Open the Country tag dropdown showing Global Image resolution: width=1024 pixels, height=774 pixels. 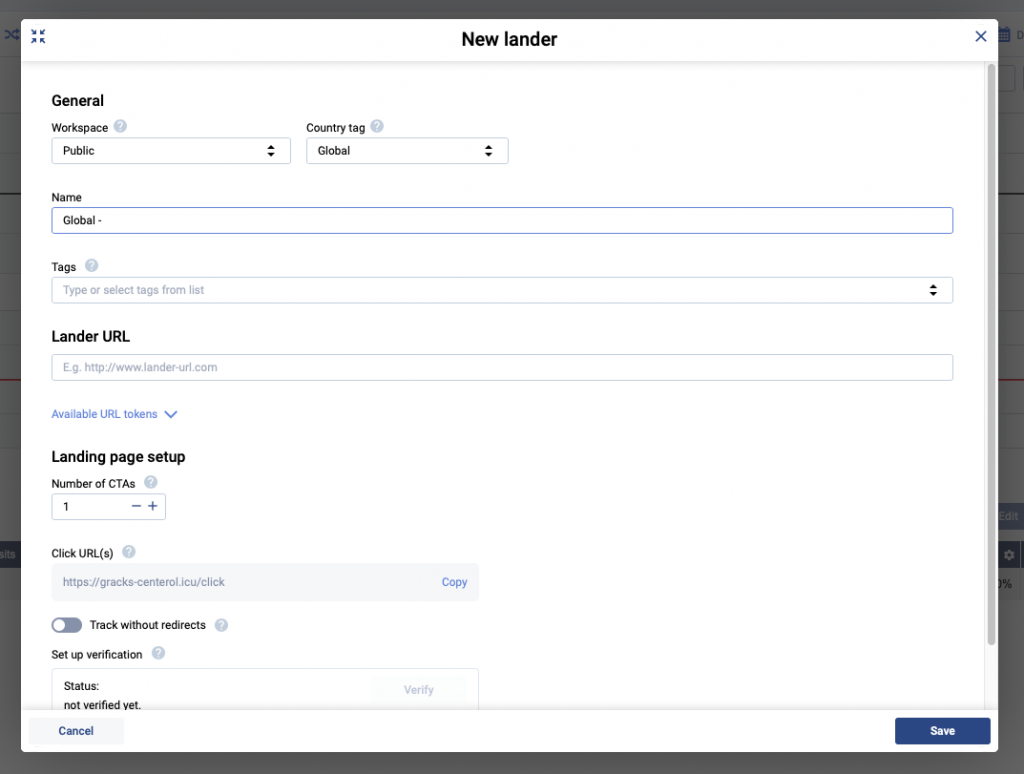coord(407,151)
